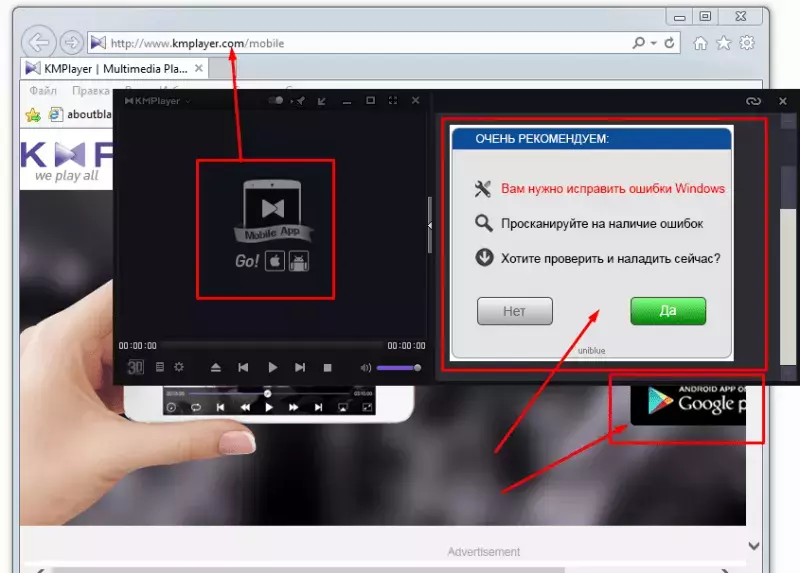800x573 pixels.
Task: Expand the address bar search dropdown arrow
Action: click(x=654, y=43)
